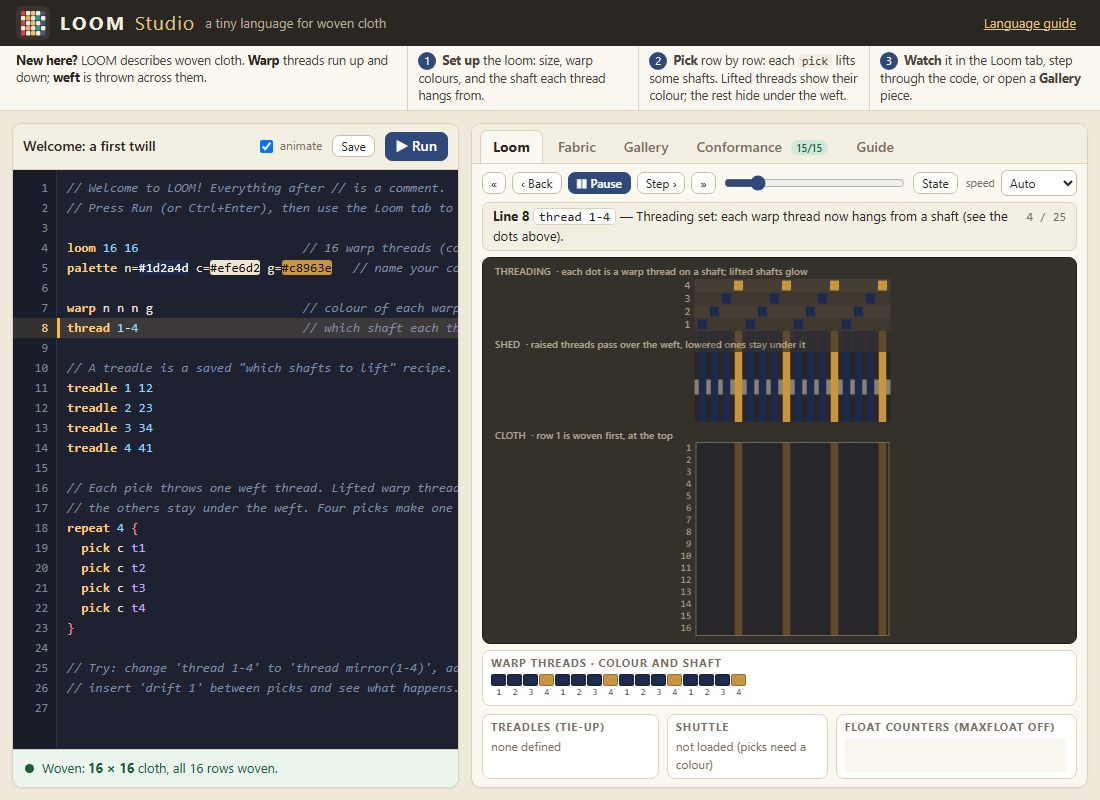Click code line 'pick c t1'
This screenshot has width=1100, height=800.
[x=113, y=548]
